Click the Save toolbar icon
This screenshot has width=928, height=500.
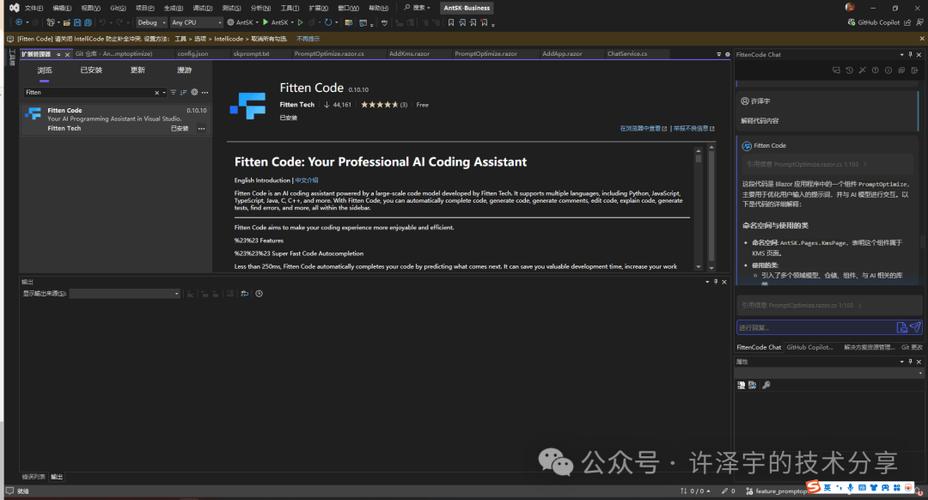pyautogui.click(x=78, y=22)
